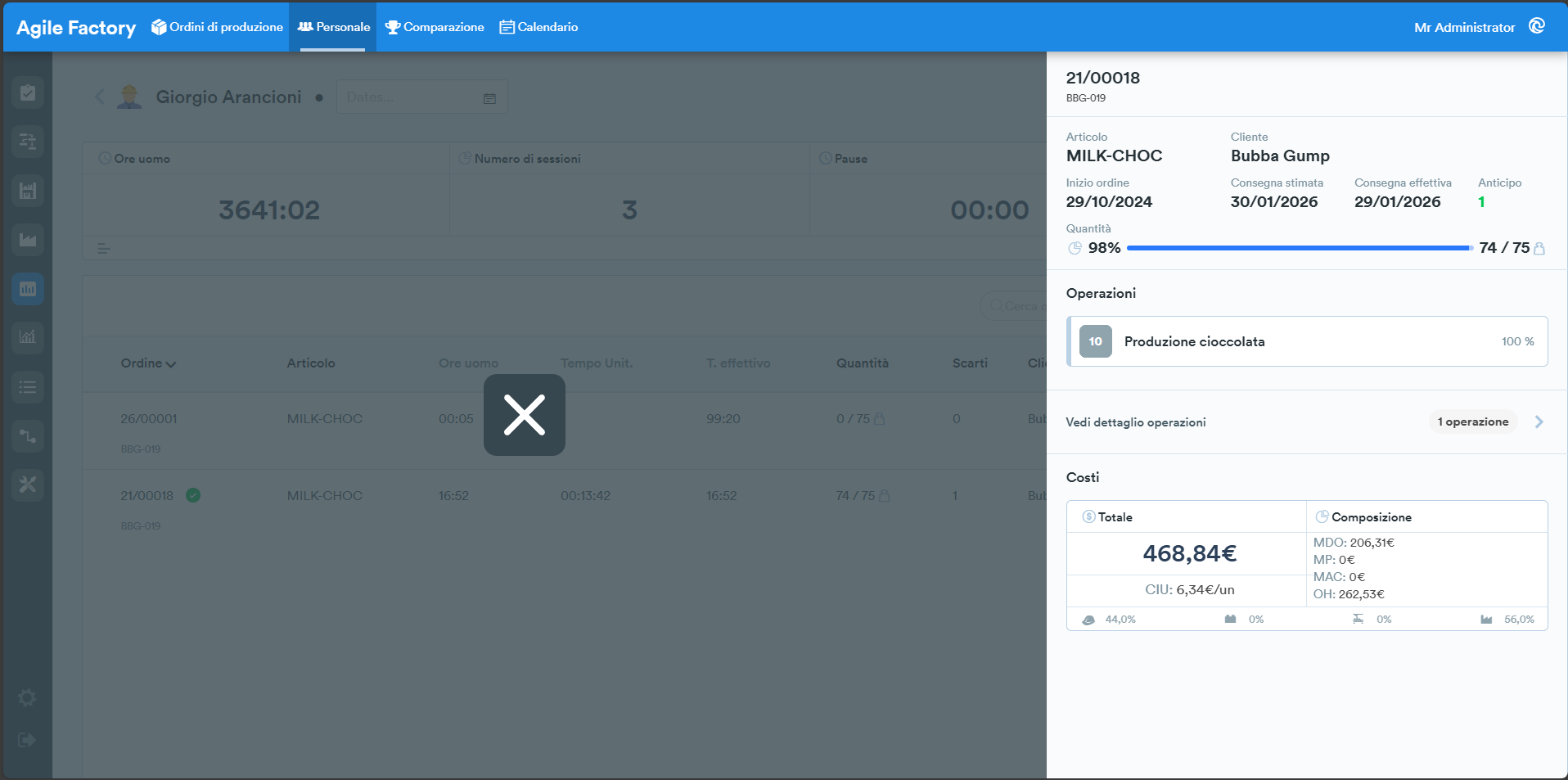Go back with arrow beside Giorgio Arancioni
This screenshot has width=1568, height=780.
tap(100, 97)
